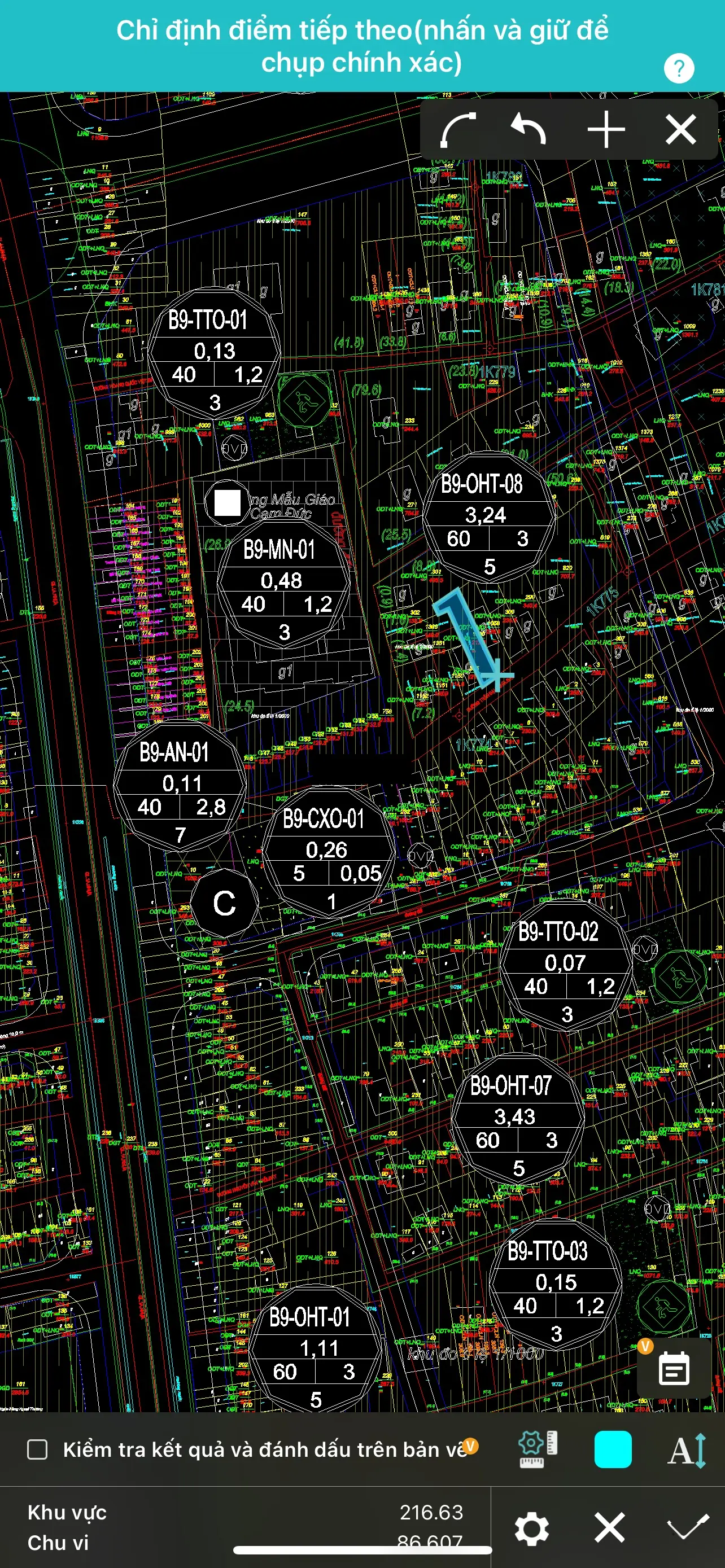Viewport: 725px width, 1568px height.
Task: Tap the white square stop marker
Action: [227, 503]
